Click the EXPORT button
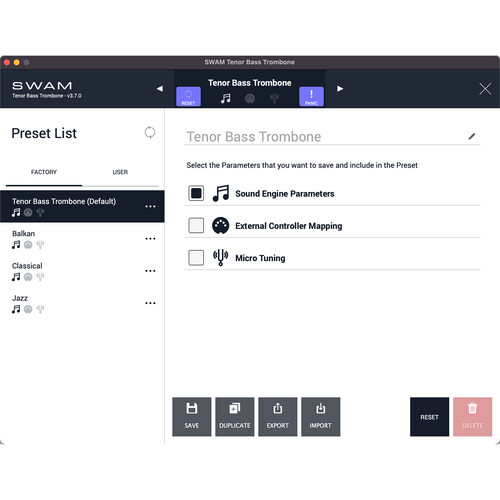 pos(278,417)
